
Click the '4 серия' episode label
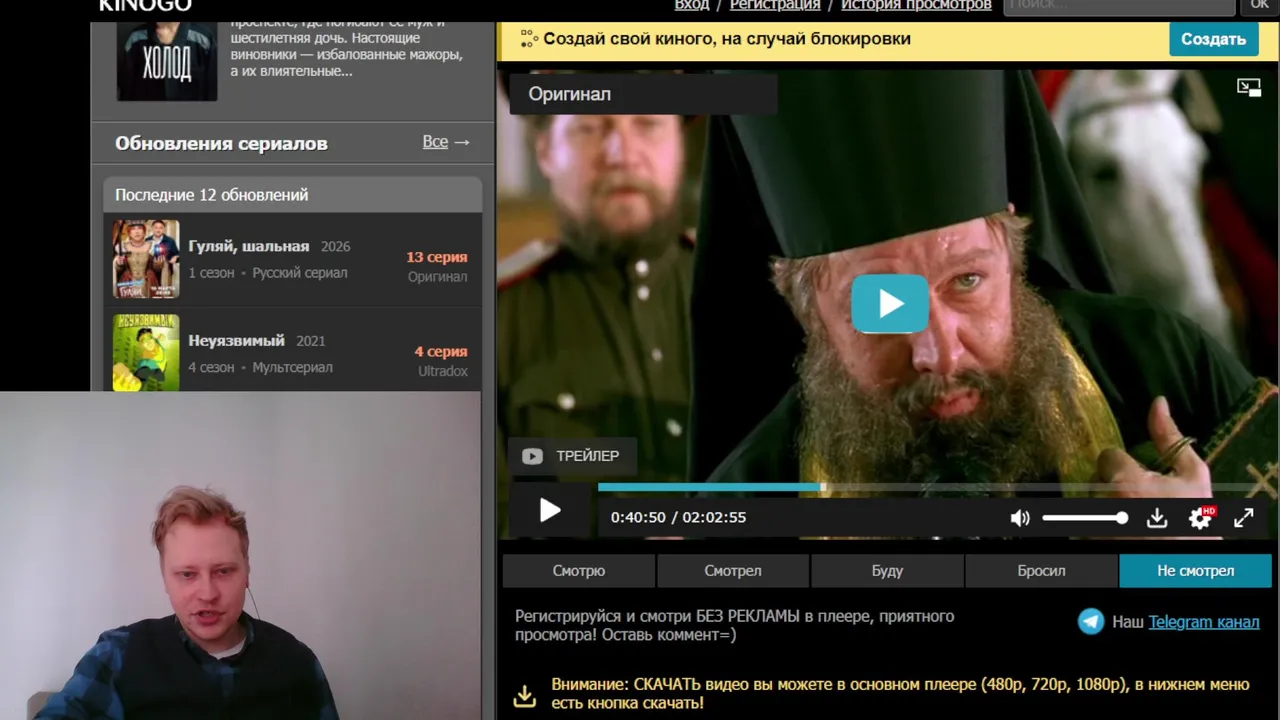click(x=441, y=351)
